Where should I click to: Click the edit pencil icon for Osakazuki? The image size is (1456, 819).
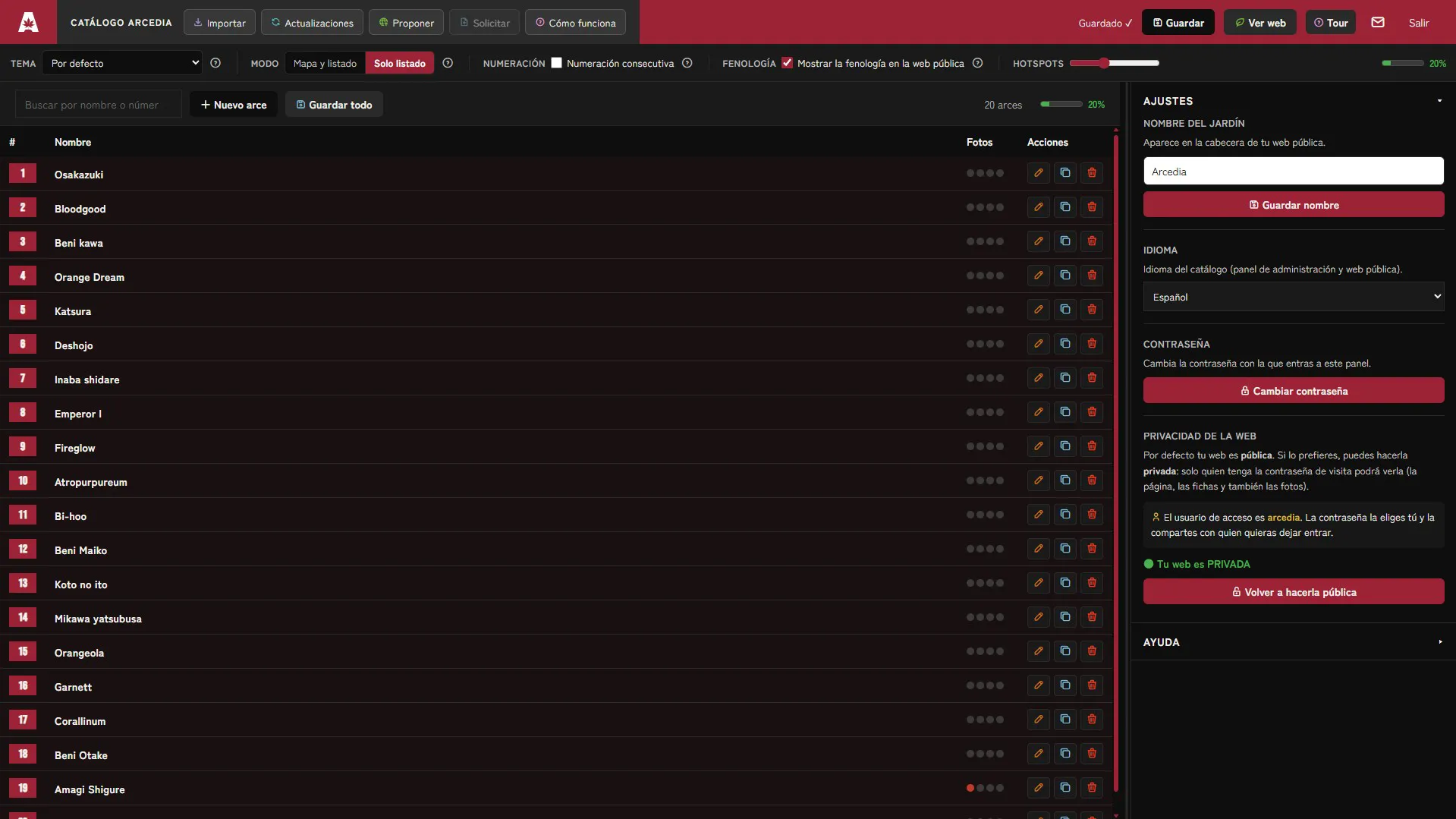tap(1038, 173)
